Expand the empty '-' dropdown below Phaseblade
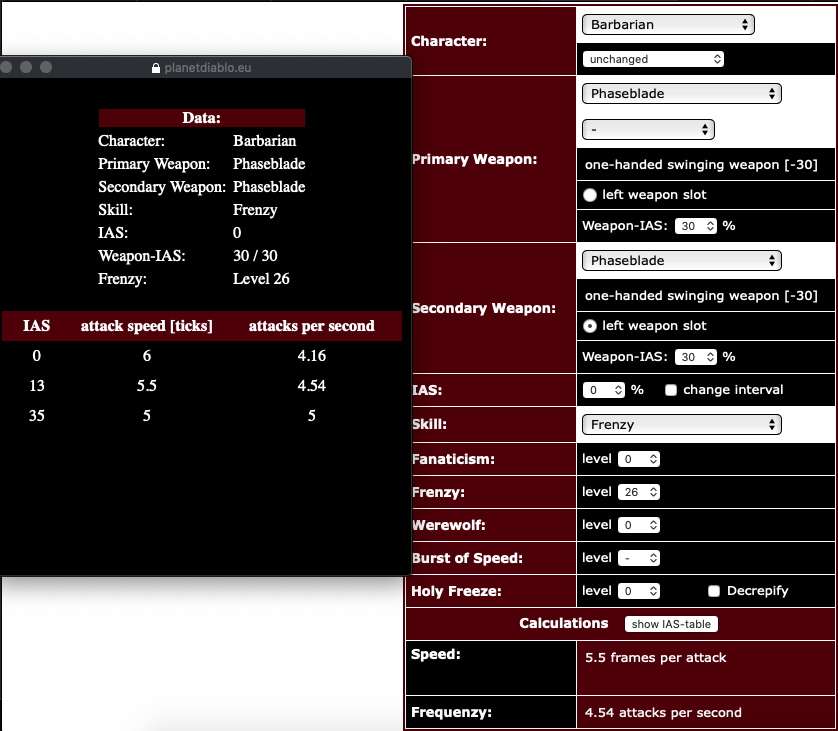The image size is (838, 731). tap(648, 129)
